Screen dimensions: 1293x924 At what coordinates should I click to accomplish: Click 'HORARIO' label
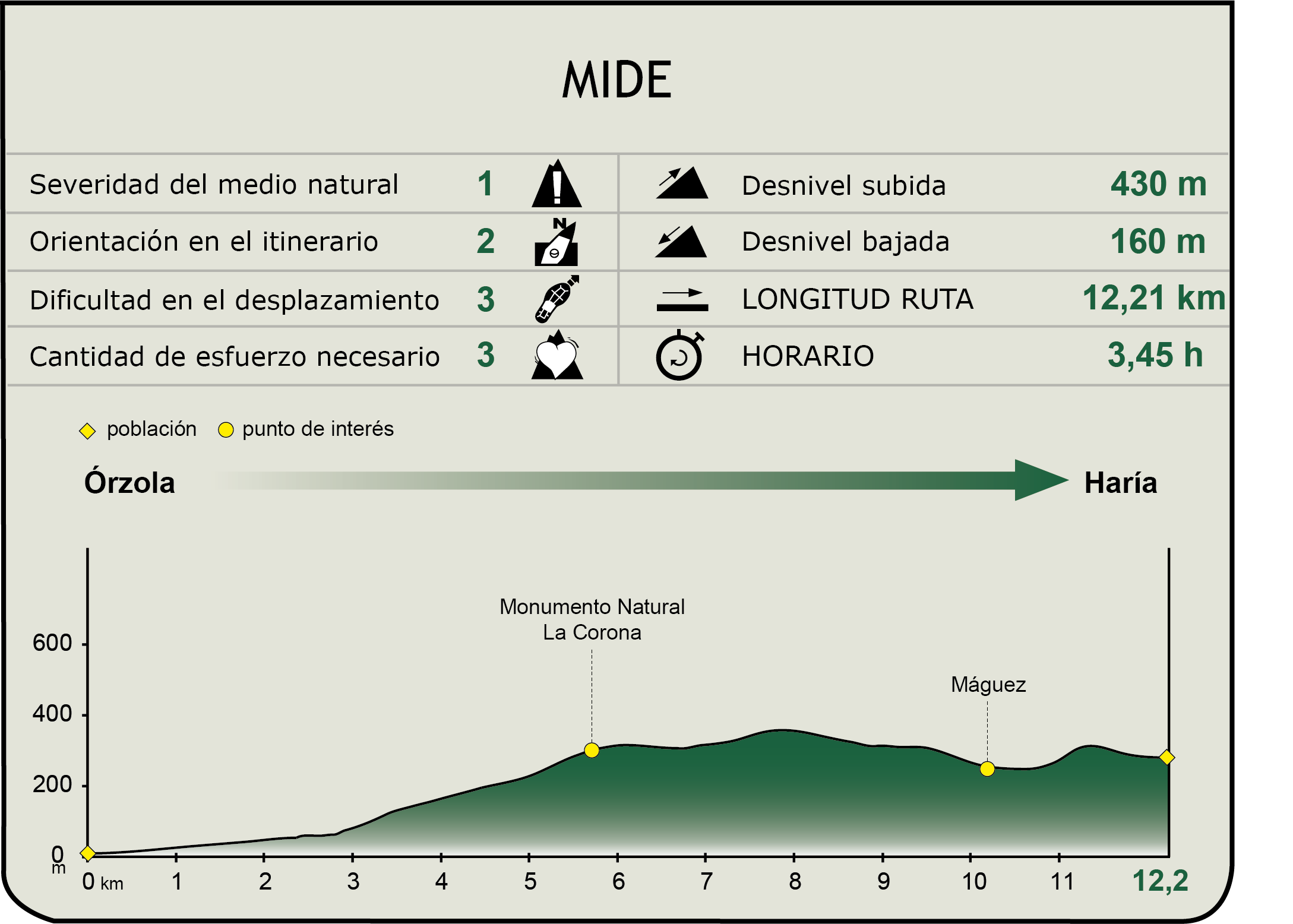click(808, 356)
